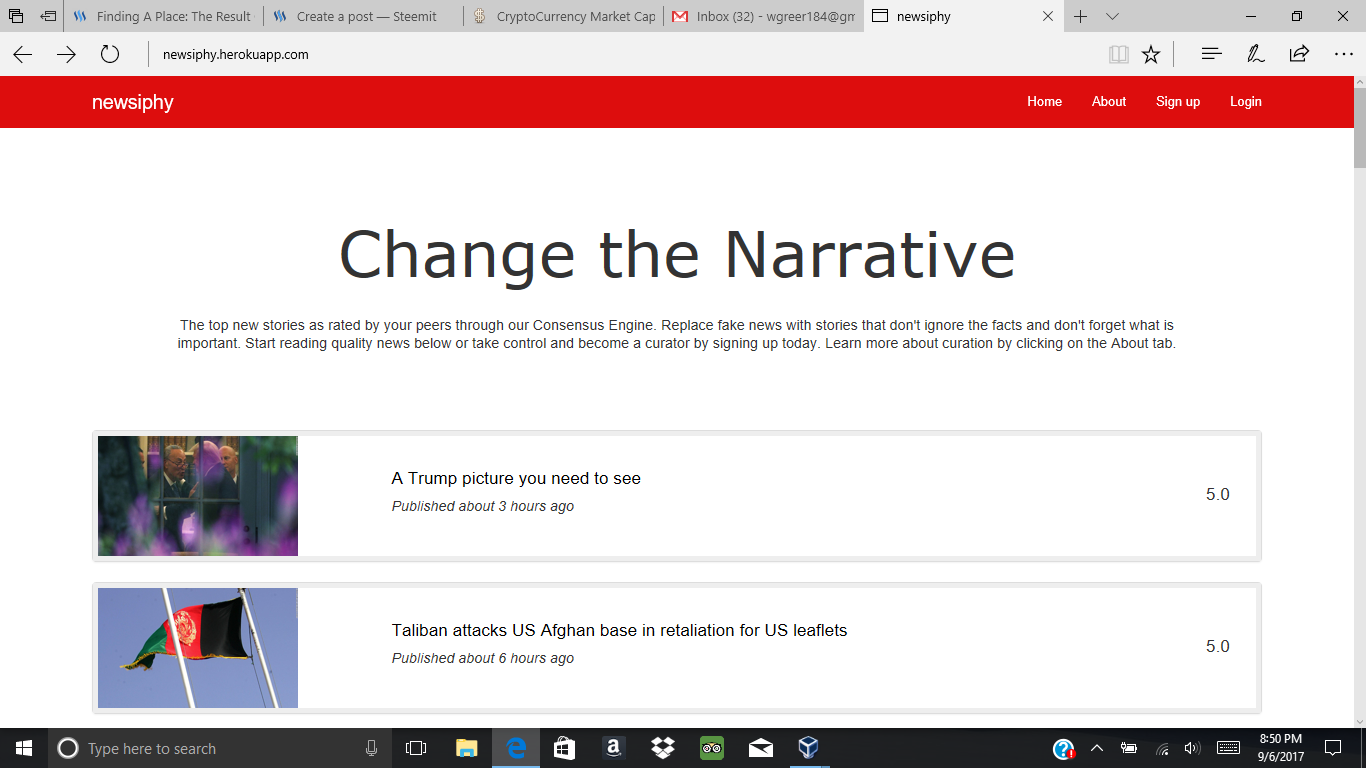Show hidden system tray icons

pos(1097,748)
